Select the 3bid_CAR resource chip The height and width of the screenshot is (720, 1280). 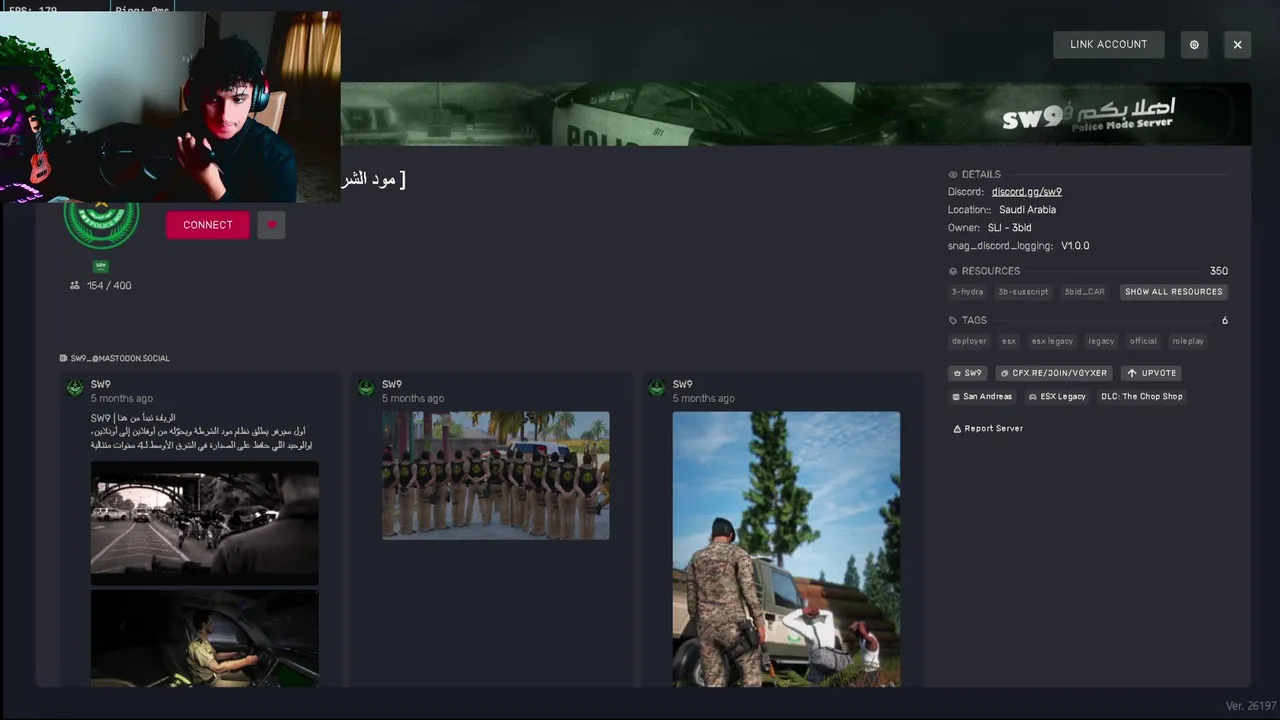point(1084,292)
